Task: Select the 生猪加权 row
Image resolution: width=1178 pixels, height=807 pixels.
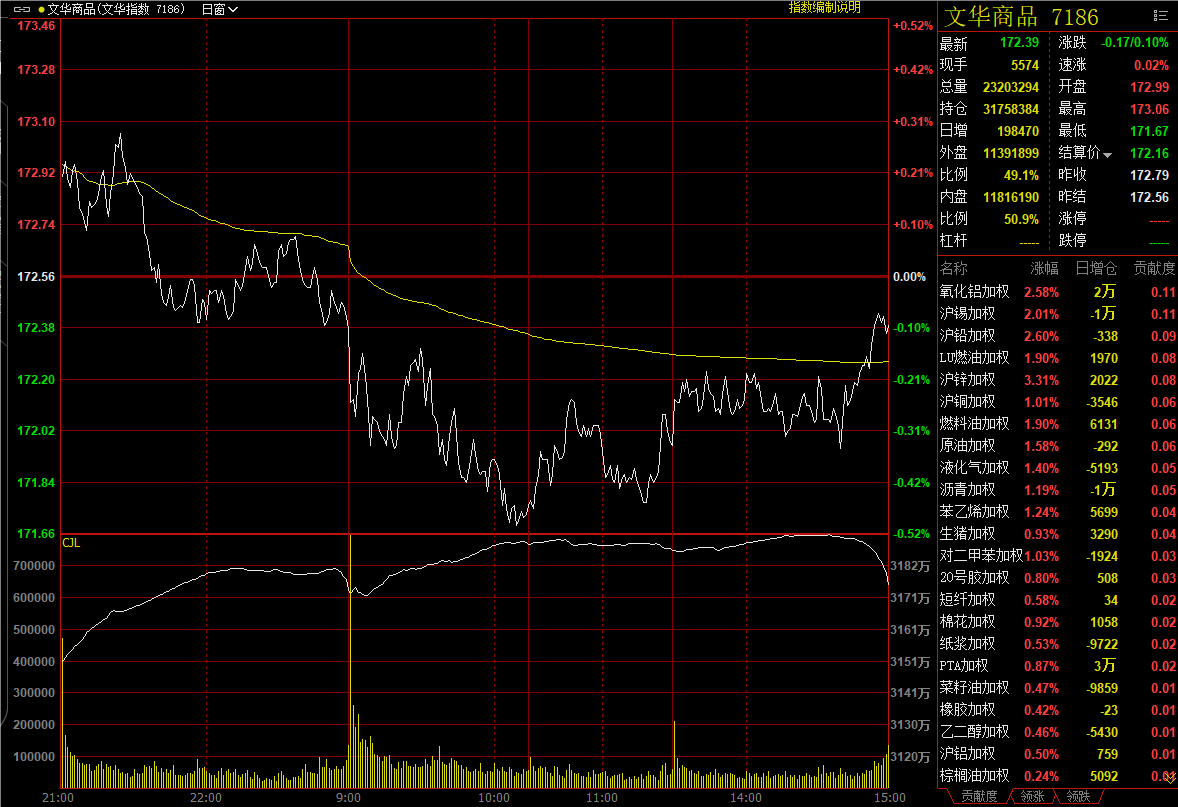Action: (x=967, y=534)
